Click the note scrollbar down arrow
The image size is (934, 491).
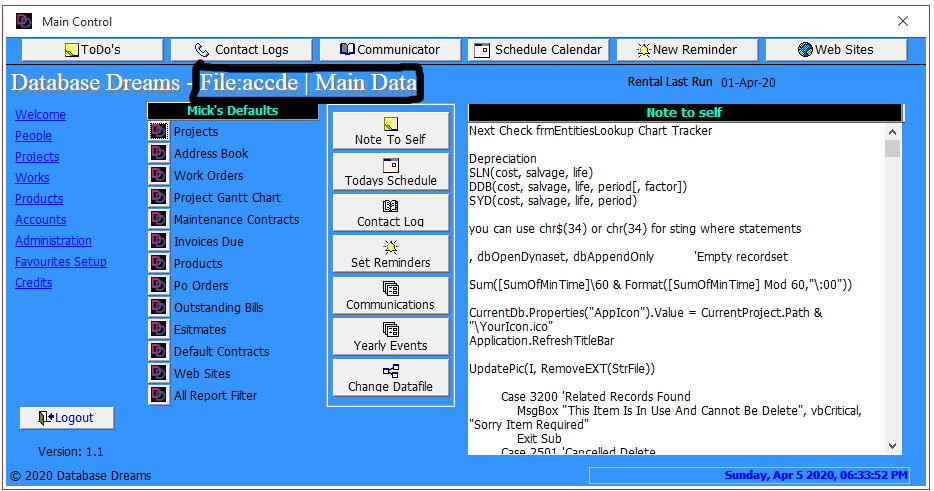pos(892,446)
